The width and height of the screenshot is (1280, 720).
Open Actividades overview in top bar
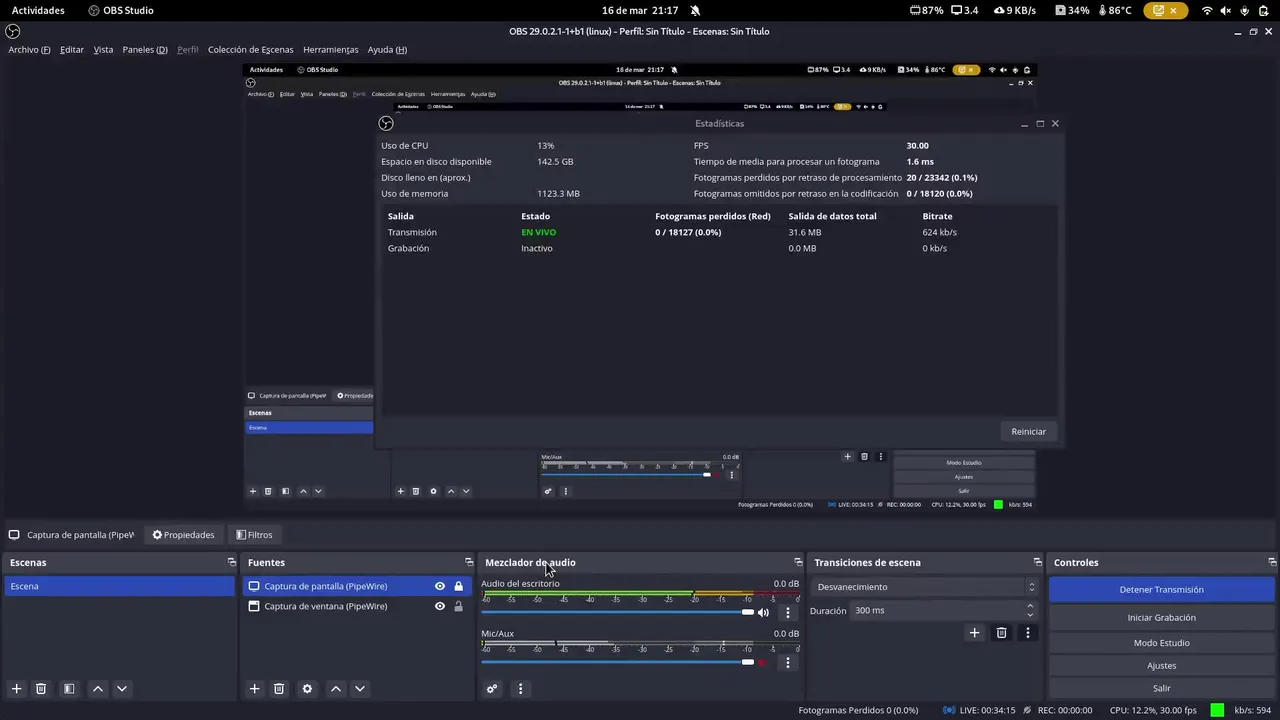(x=38, y=10)
